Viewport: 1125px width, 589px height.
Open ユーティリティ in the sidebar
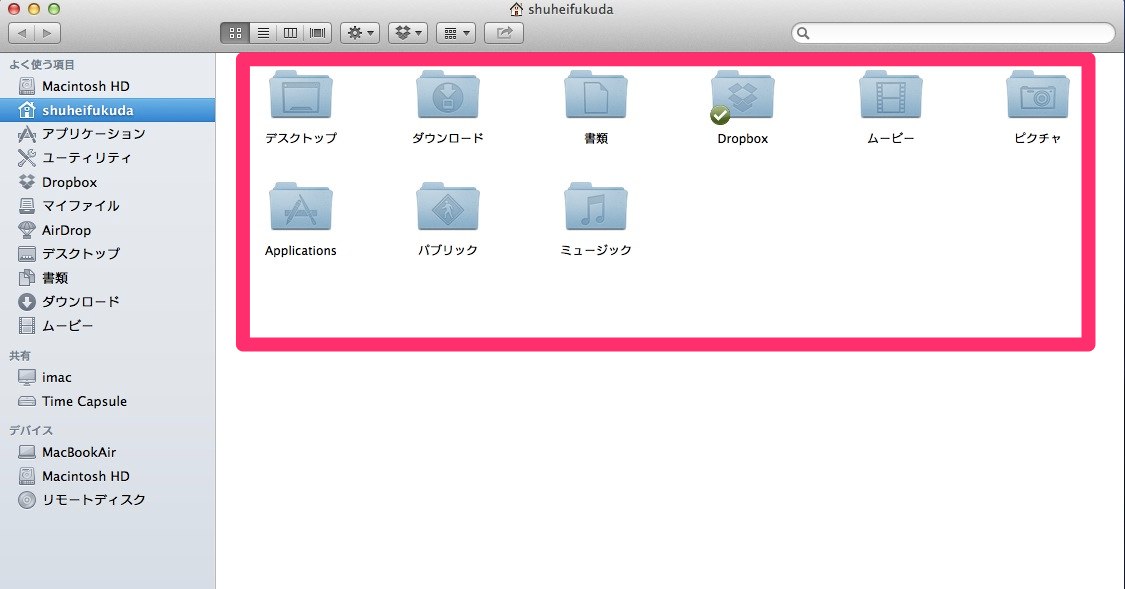click(108, 158)
